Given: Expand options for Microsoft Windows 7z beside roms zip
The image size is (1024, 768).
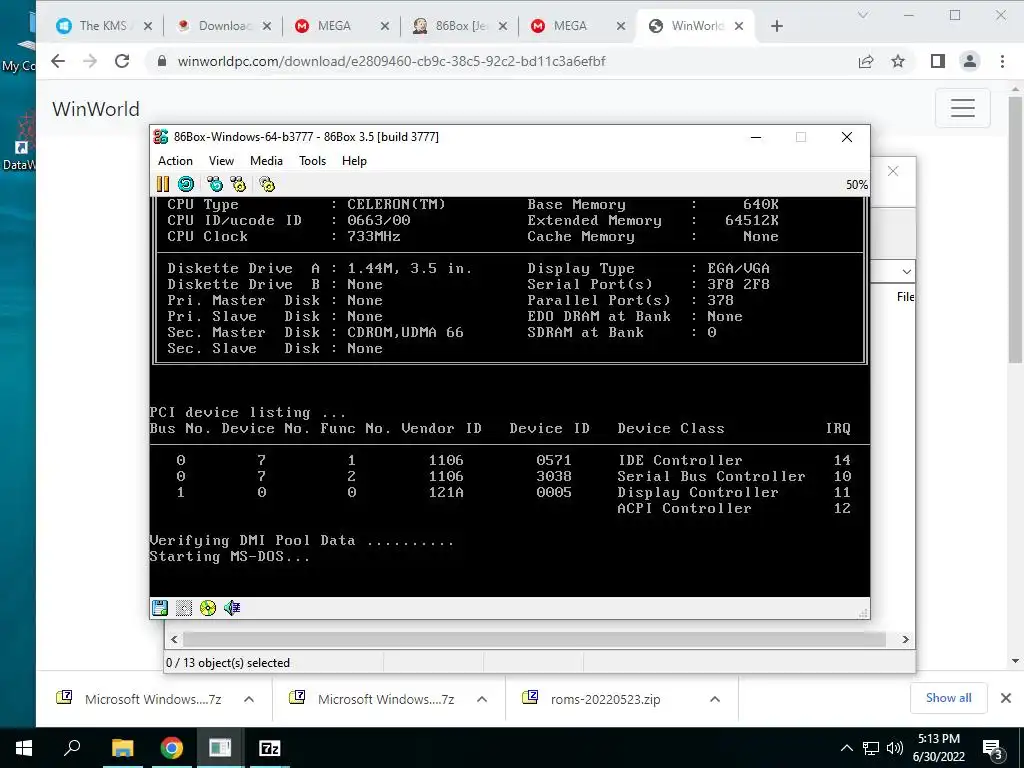Looking at the screenshot, I should point(482,699).
